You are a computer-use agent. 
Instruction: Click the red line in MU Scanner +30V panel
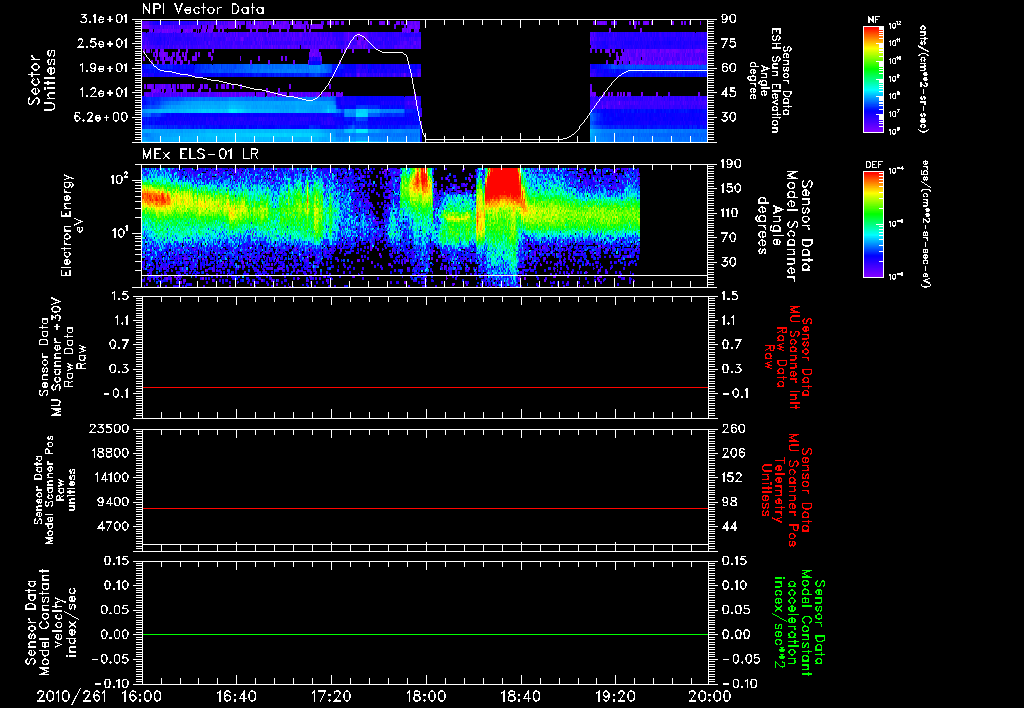coord(424,387)
